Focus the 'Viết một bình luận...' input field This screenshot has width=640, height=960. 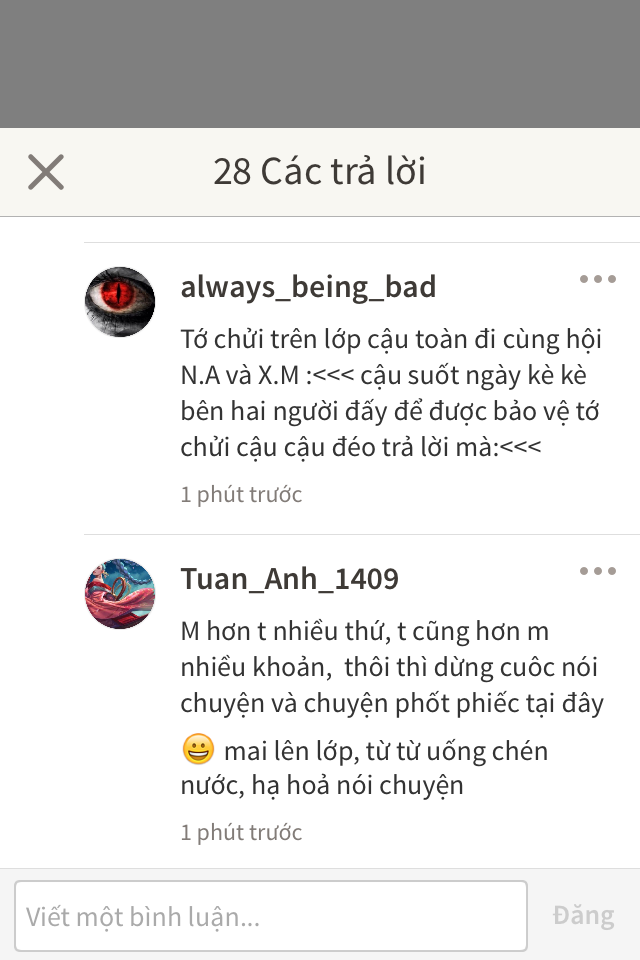click(x=271, y=916)
